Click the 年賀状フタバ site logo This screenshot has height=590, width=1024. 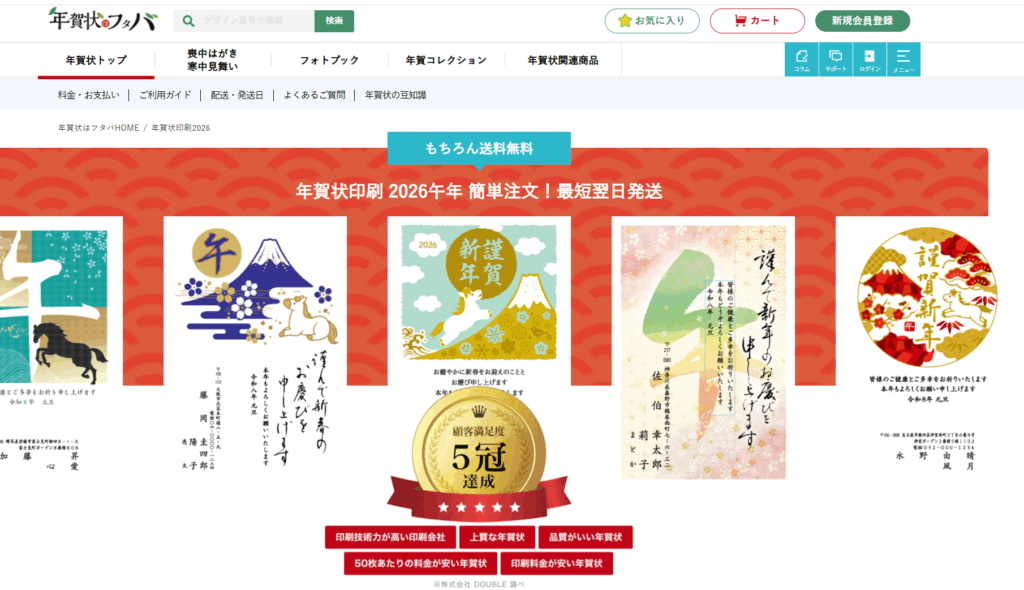(x=103, y=20)
